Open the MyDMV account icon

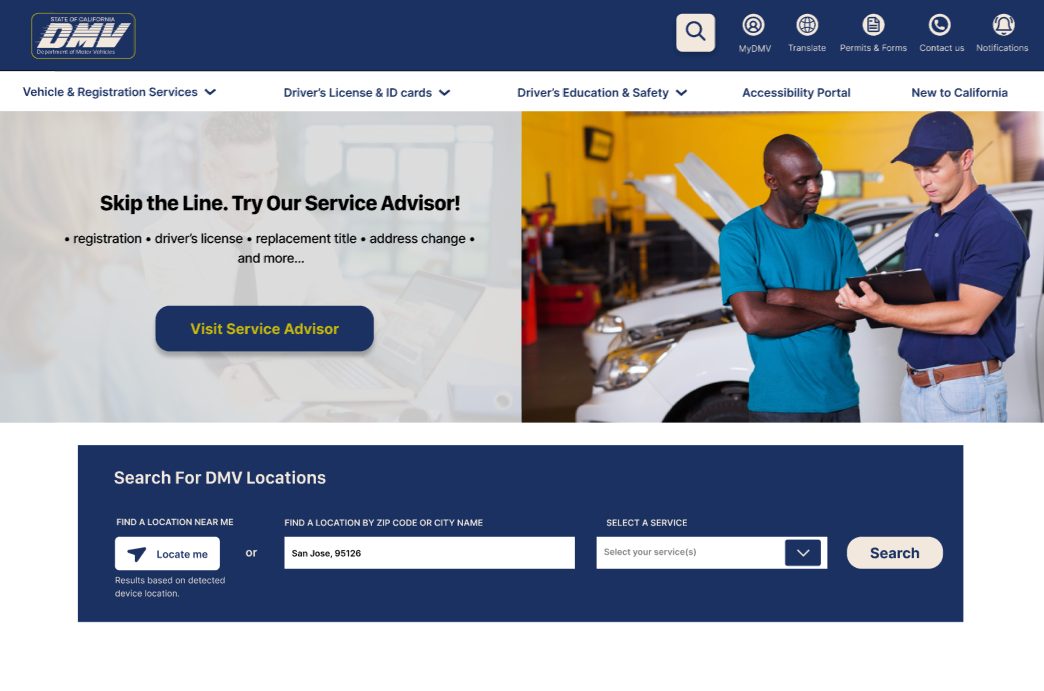coord(753,25)
